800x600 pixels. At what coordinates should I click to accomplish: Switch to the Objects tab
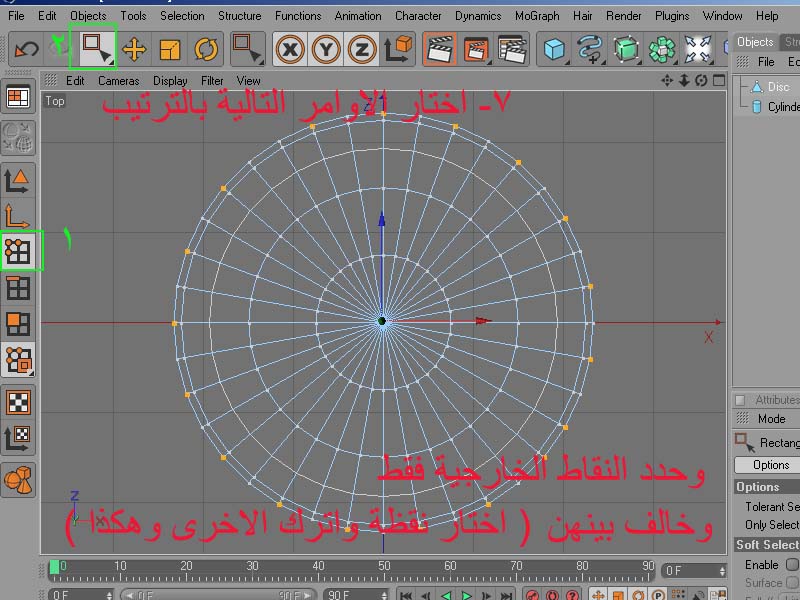point(755,42)
